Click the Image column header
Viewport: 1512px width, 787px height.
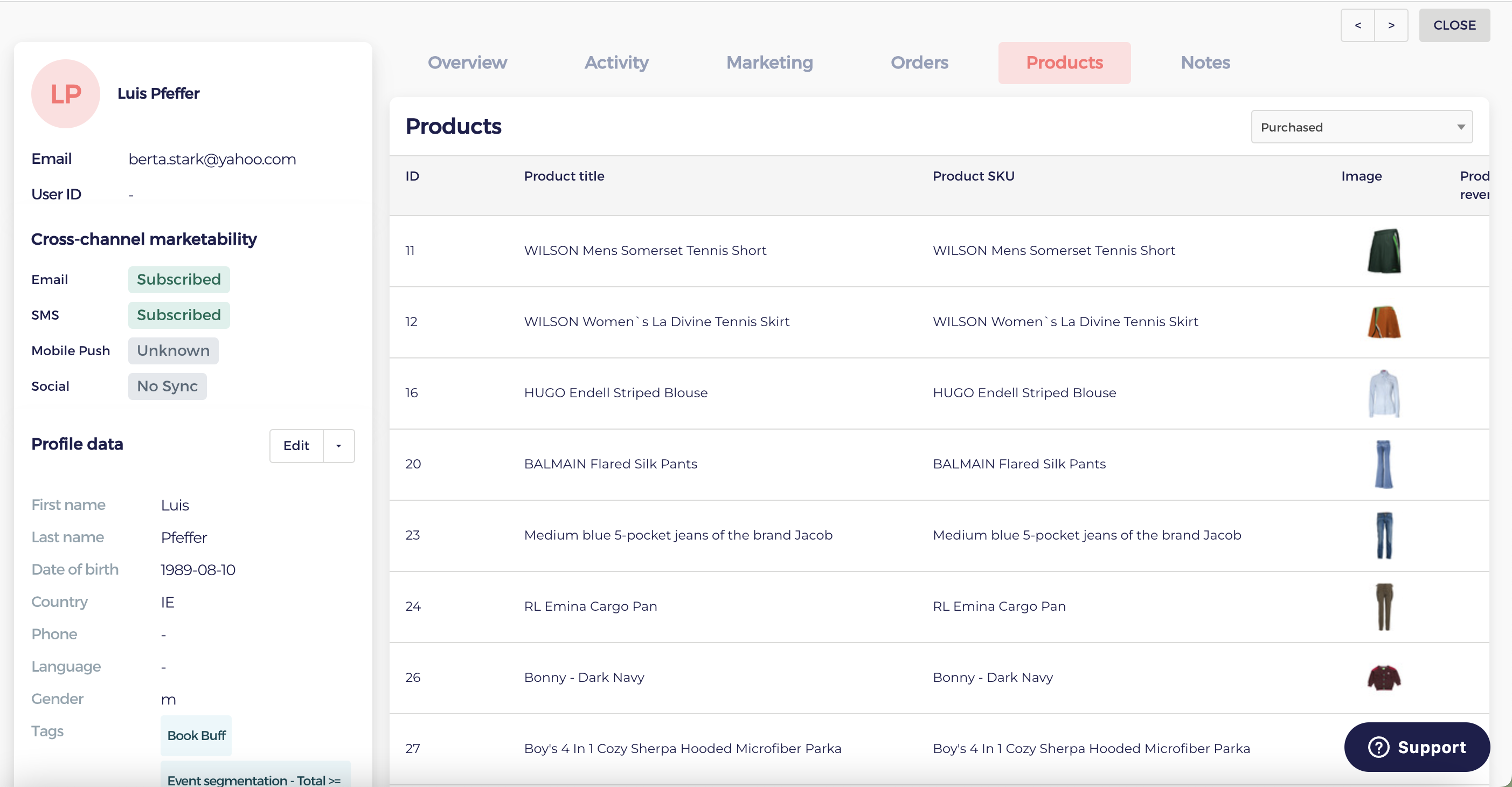click(x=1361, y=176)
